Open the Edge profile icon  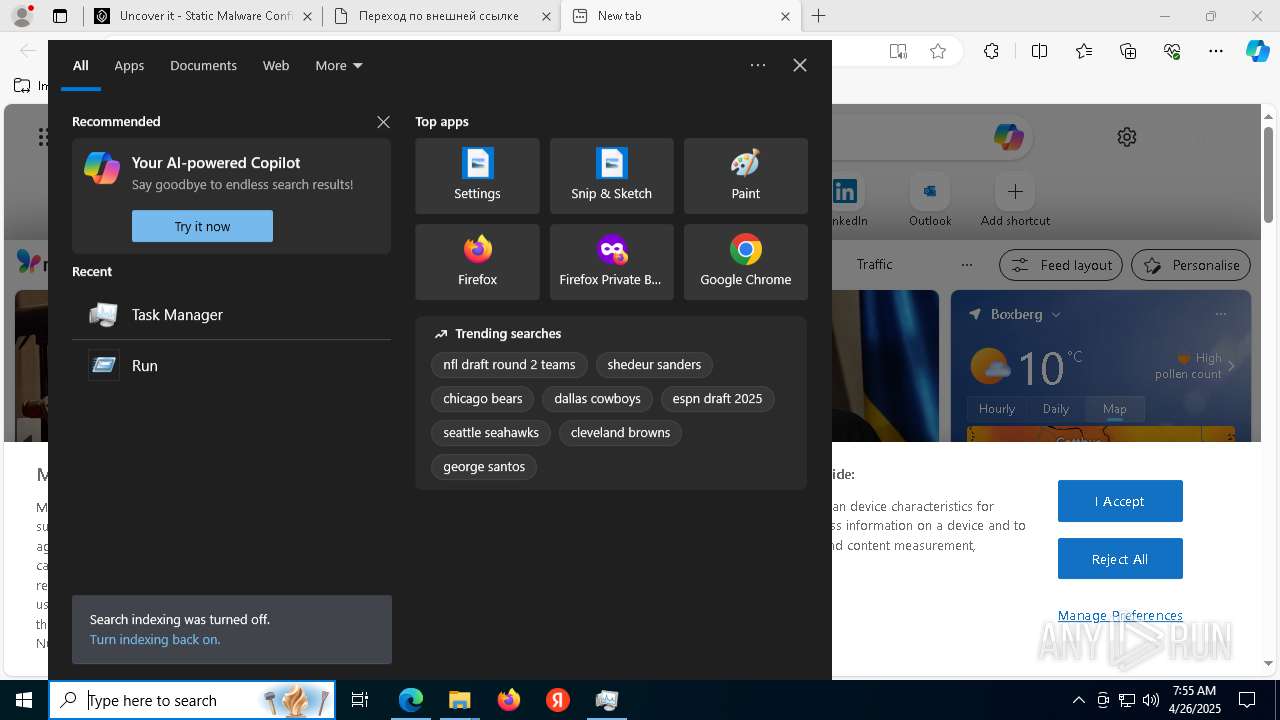coord(22,16)
